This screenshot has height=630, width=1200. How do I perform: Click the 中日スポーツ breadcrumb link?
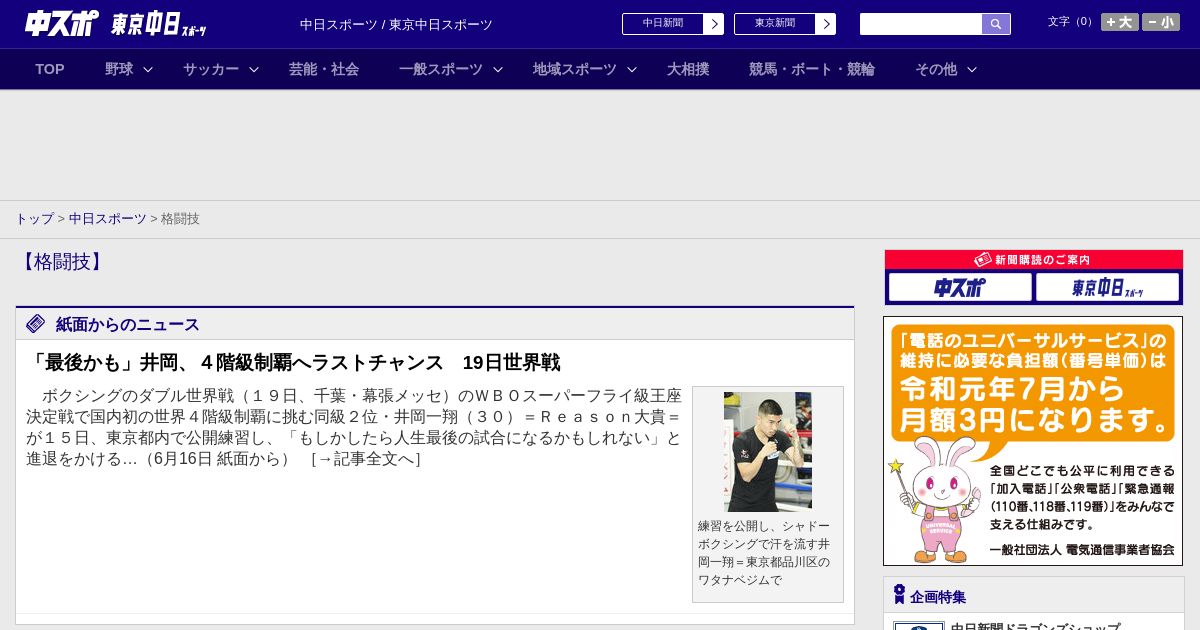[x=108, y=219]
